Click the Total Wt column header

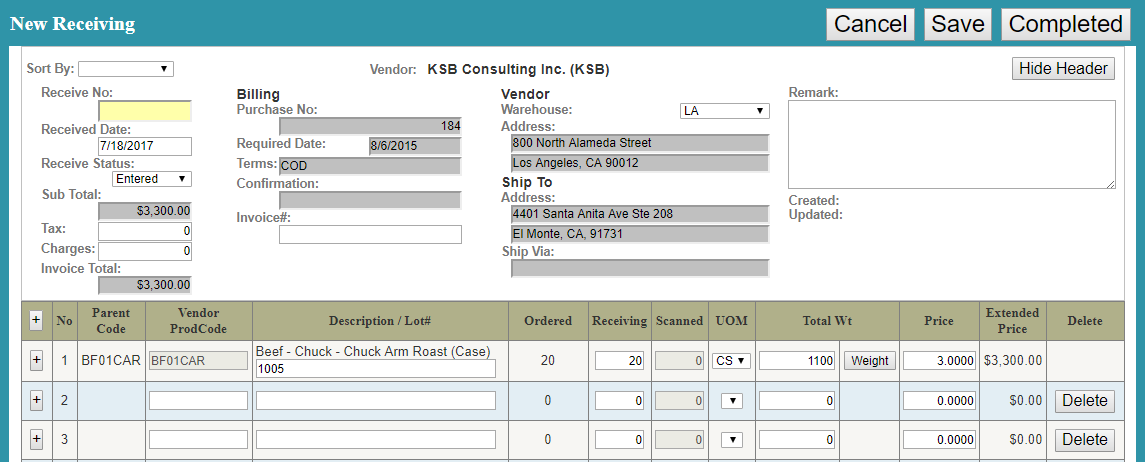[828, 321]
